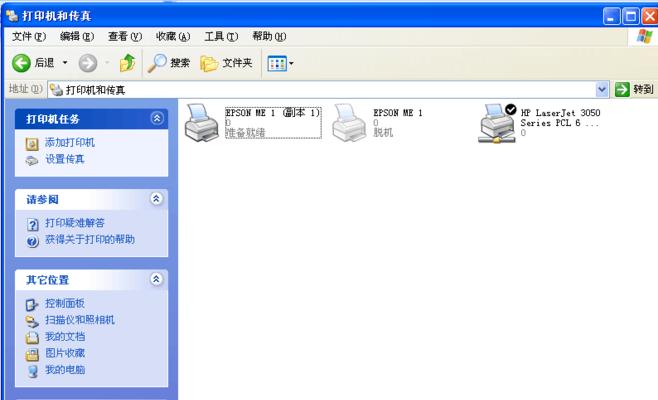Screen dimensions: 658x400
Task: Collapse the 请参阅 panel
Action: click(x=156, y=199)
